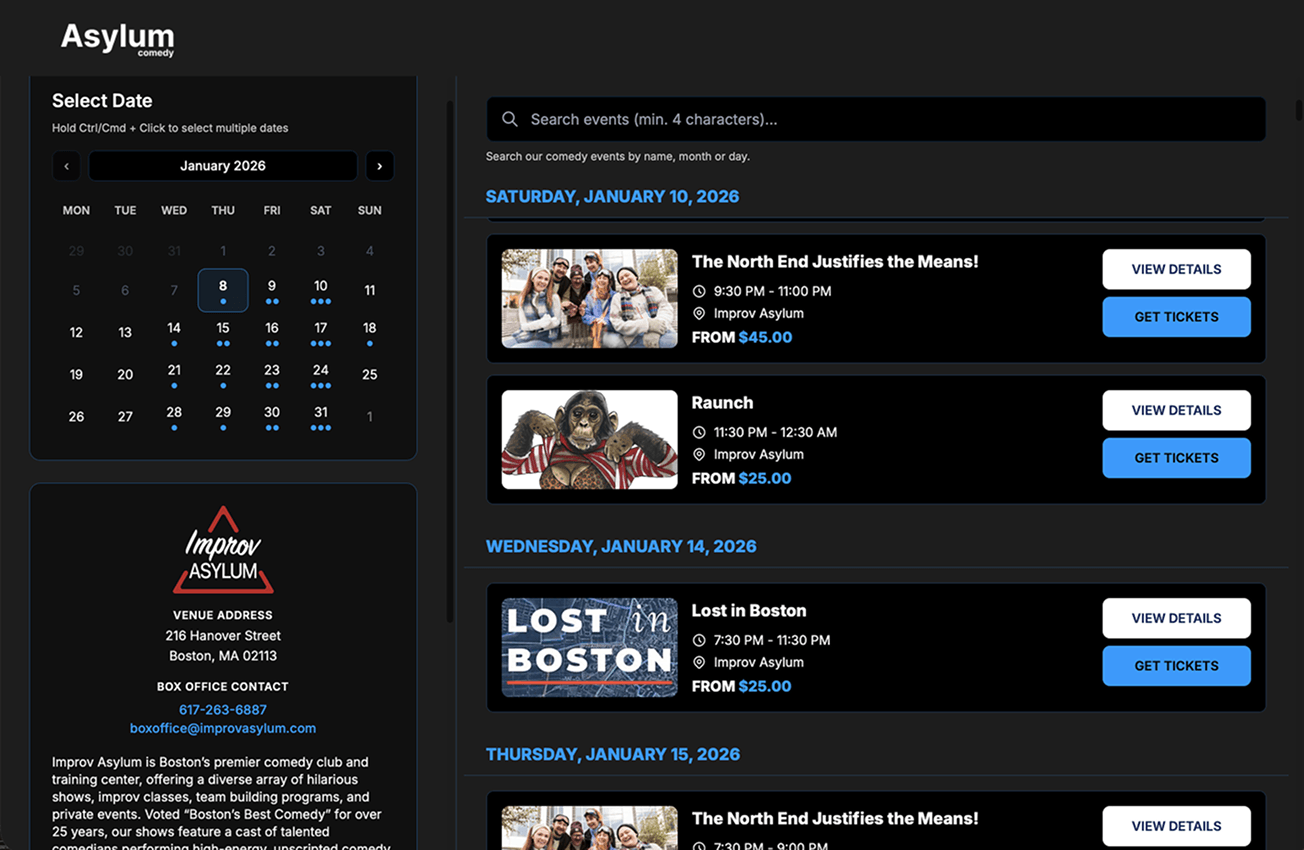The width and height of the screenshot is (1304, 850).
Task: Select January 15 on the calendar
Action: (x=223, y=332)
